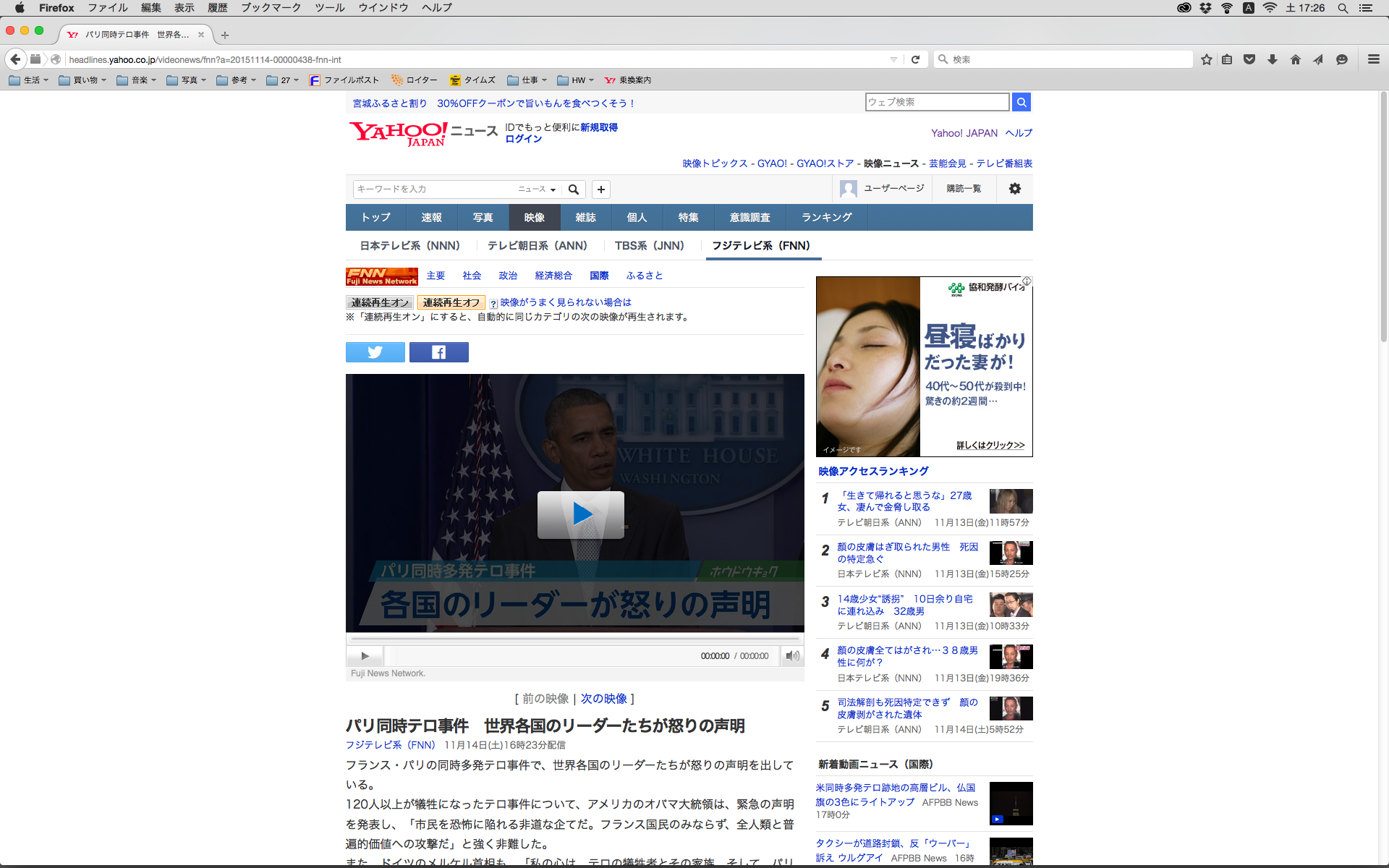Image resolution: width=1389 pixels, height=868 pixels.
Task: Mute the video player speaker icon
Action: point(792,656)
